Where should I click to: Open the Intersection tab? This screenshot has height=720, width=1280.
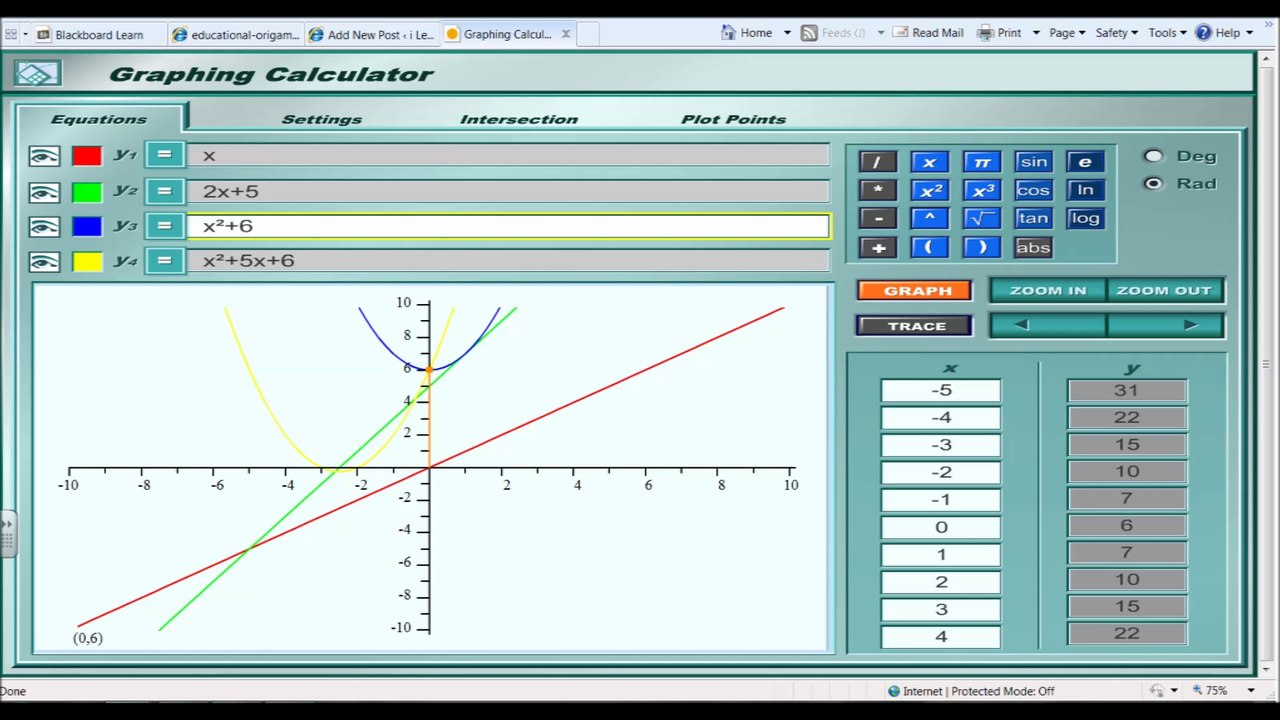click(519, 119)
